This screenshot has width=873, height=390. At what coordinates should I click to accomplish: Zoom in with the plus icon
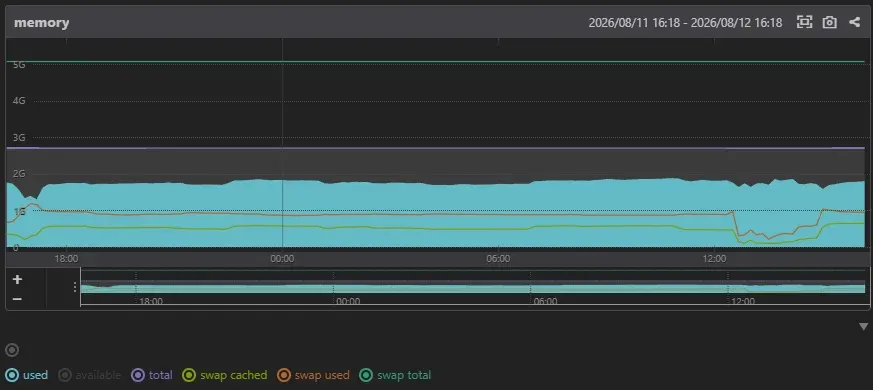[x=17, y=280]
